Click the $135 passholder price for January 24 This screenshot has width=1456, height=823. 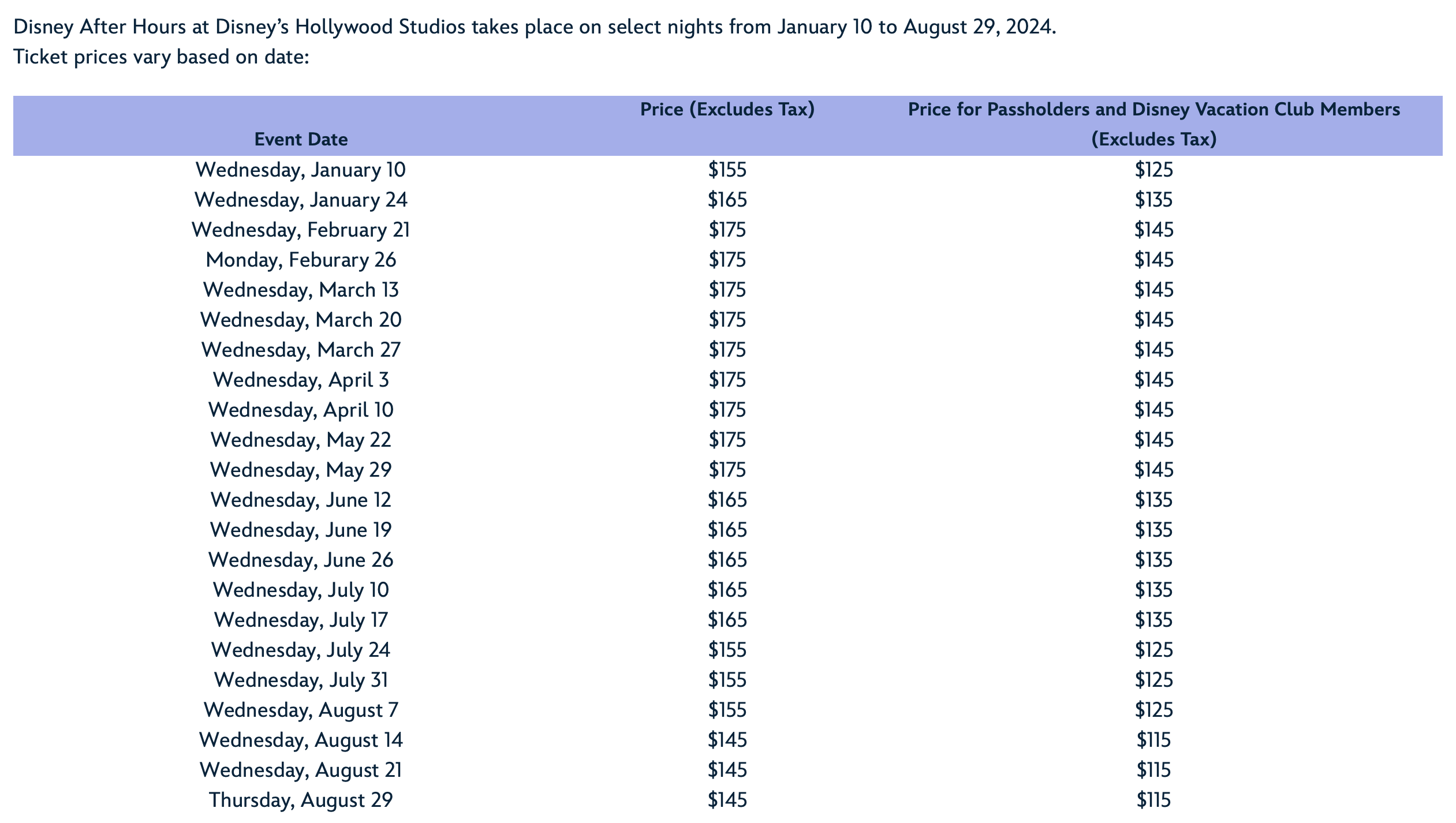click(1153, 200)
